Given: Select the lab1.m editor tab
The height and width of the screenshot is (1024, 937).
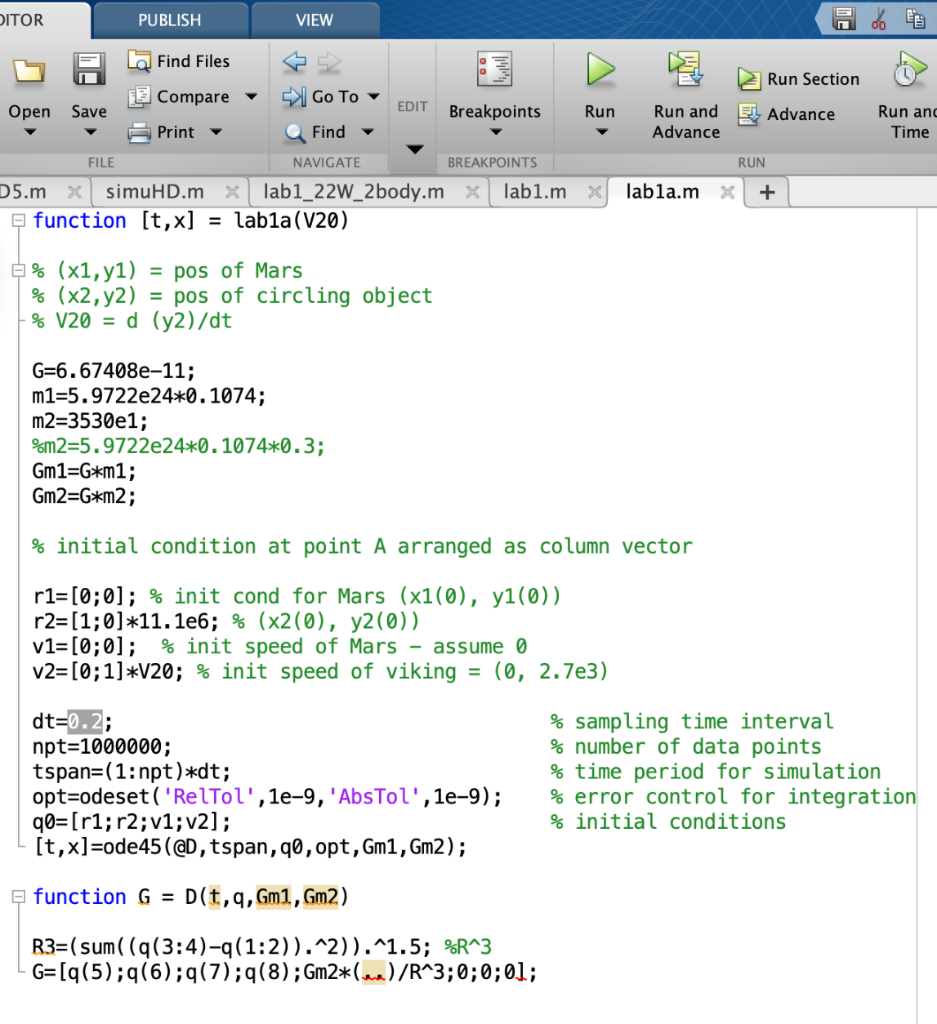Looking at the screenshot, I should pyautogui.click(x=535, y=191).
